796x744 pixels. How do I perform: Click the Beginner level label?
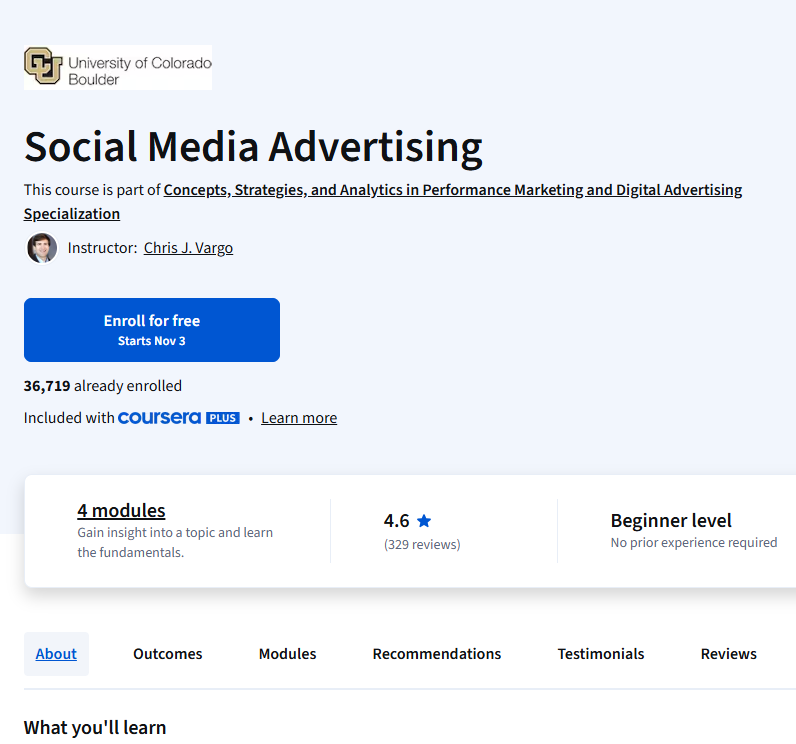pos(671,521)
